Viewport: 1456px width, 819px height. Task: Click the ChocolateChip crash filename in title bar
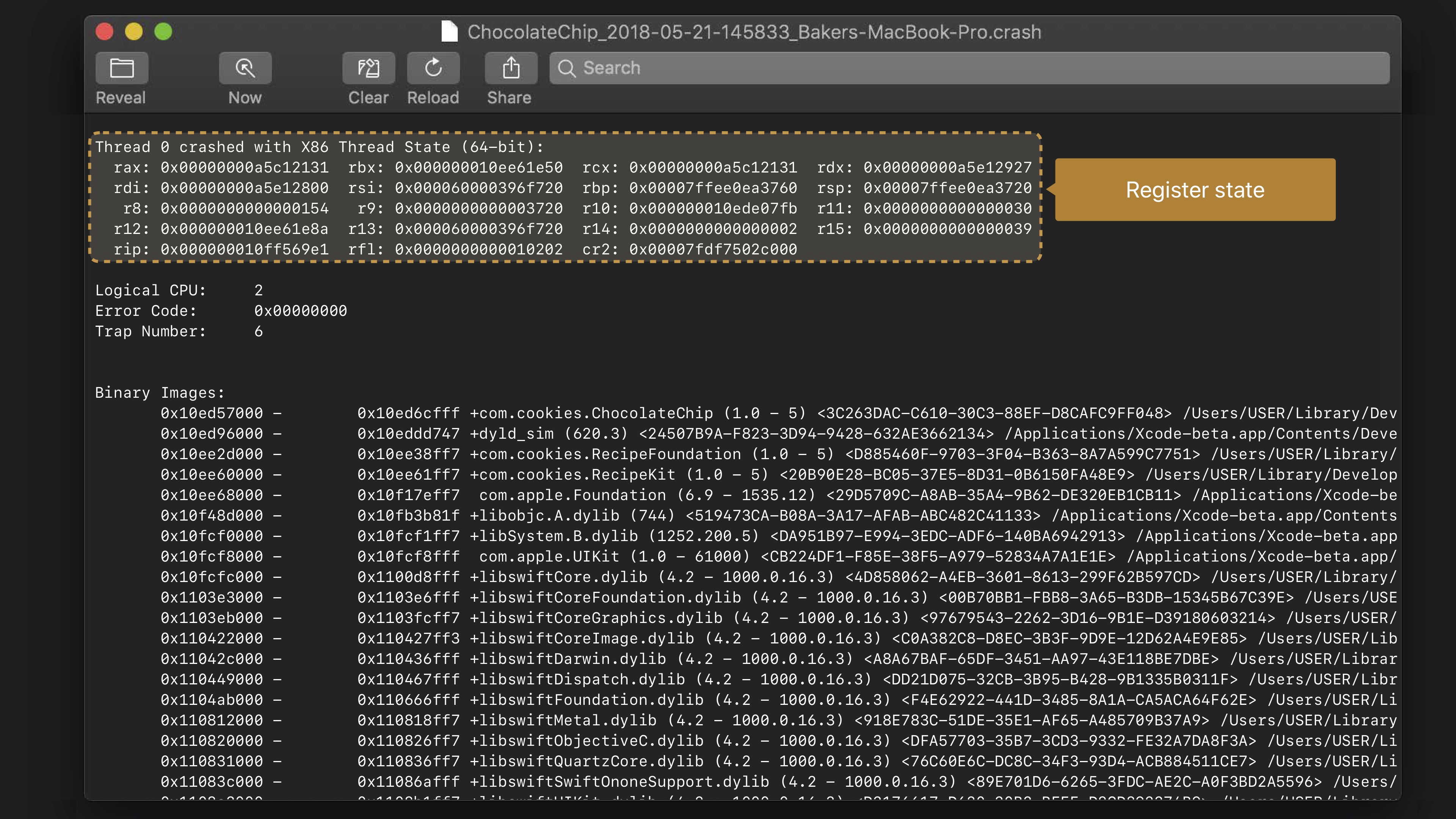coord(754,32)
